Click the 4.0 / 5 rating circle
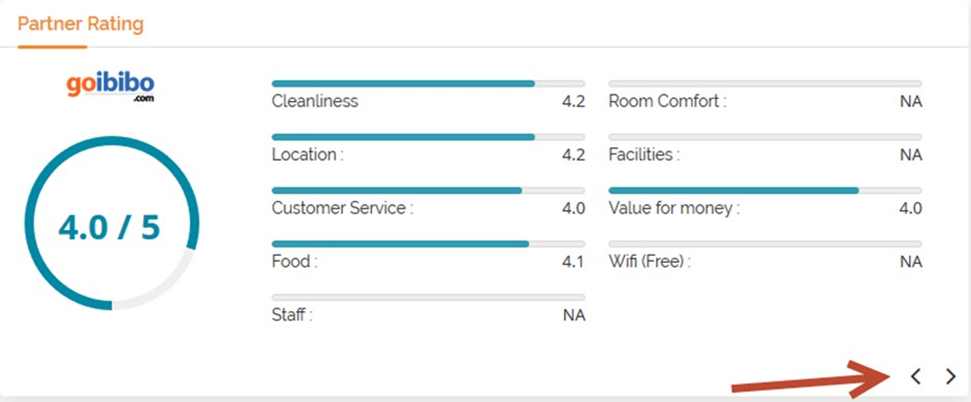 [111, 228]
